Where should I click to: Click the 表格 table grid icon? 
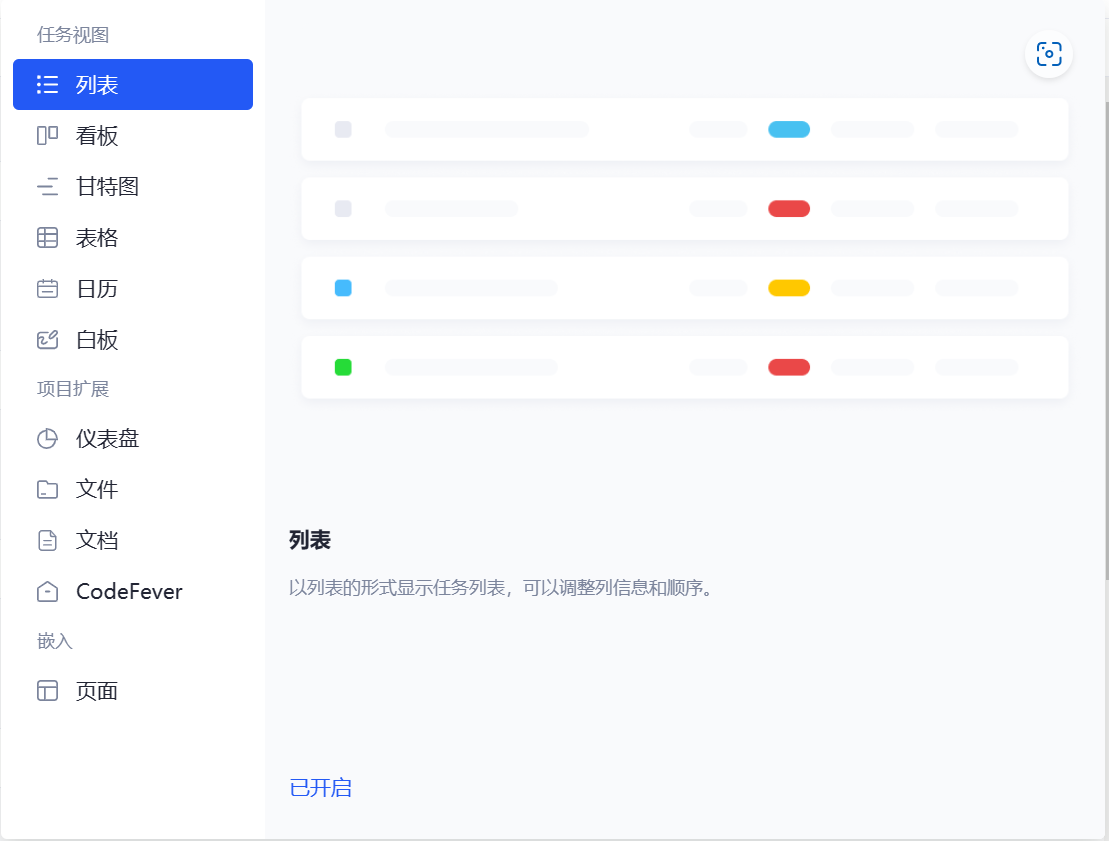tap(47, 238)
